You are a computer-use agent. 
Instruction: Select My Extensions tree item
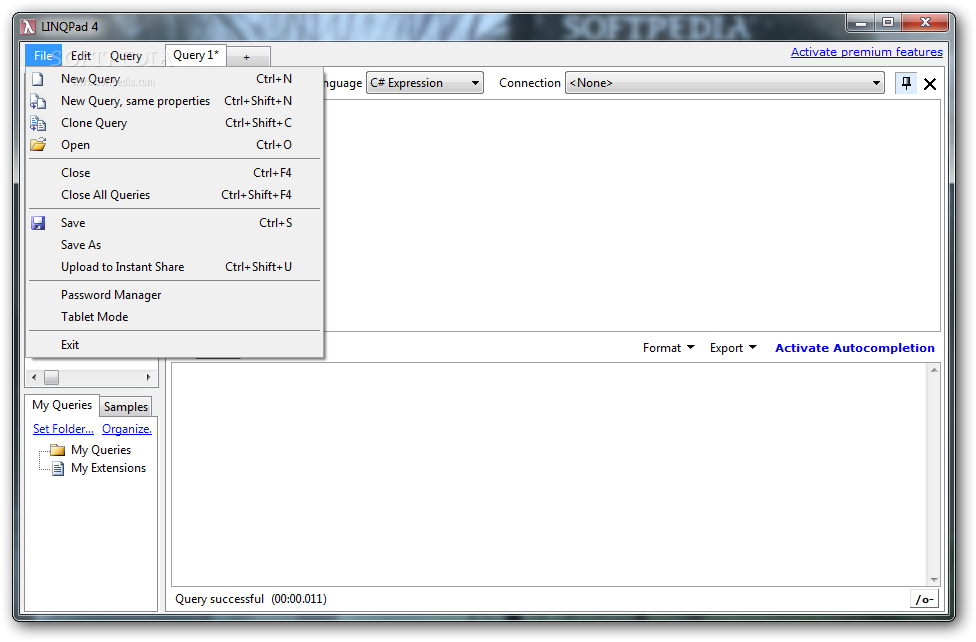(x=108, y=468)
